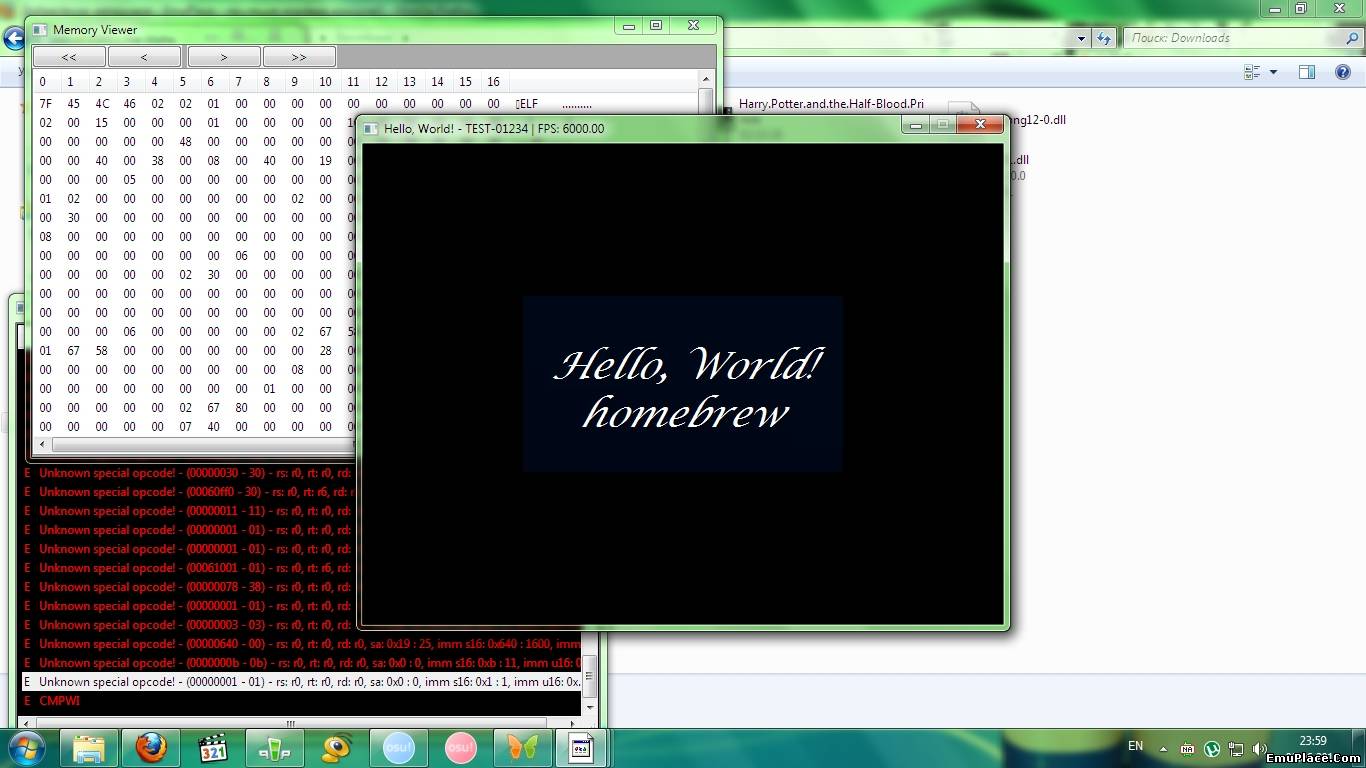Toggle Explorer preview pane icon
This screenshot has height=768, width=1366.
tap(1306, 72)
